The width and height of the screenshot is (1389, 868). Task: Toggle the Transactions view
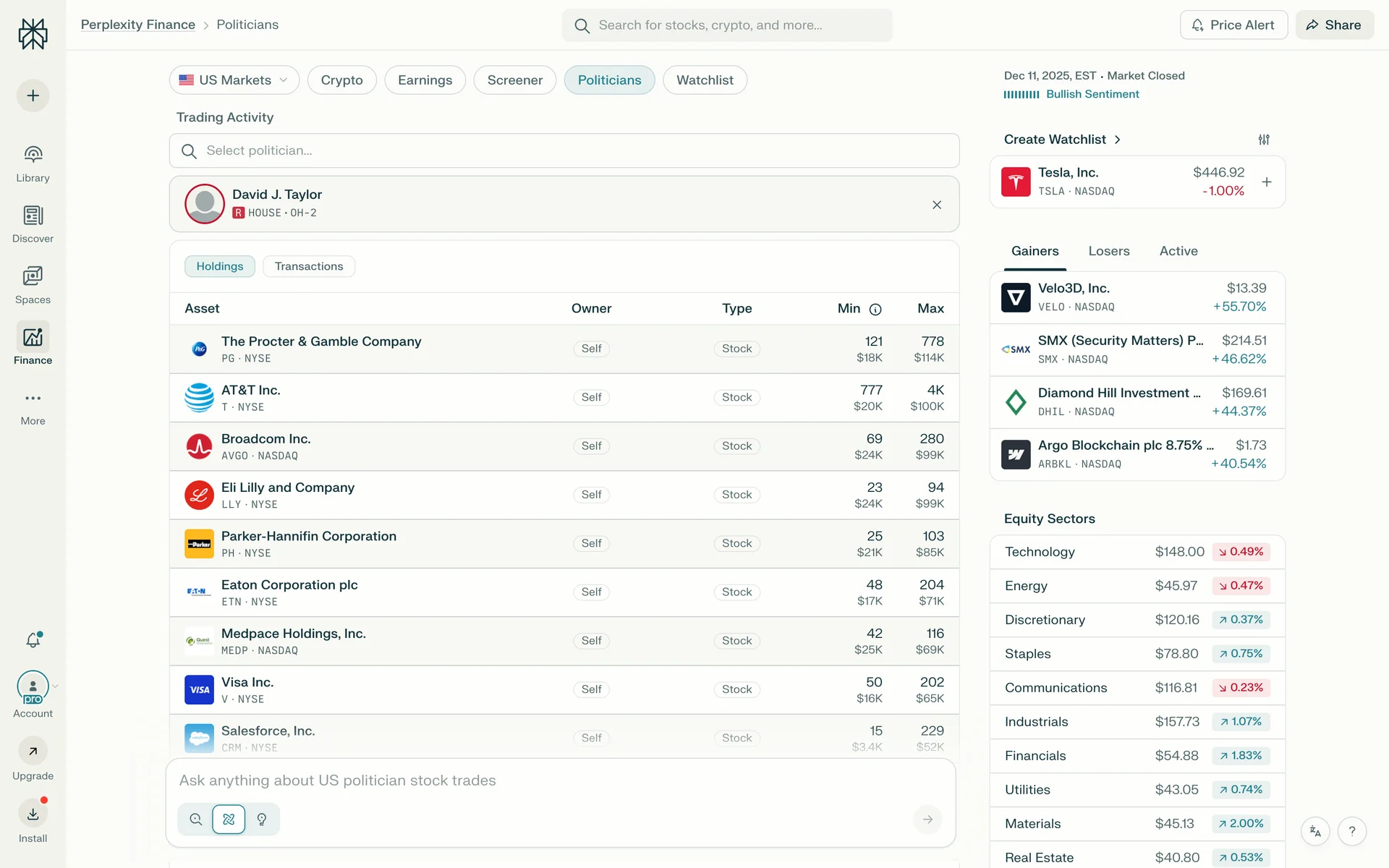(x=309, y=266)
